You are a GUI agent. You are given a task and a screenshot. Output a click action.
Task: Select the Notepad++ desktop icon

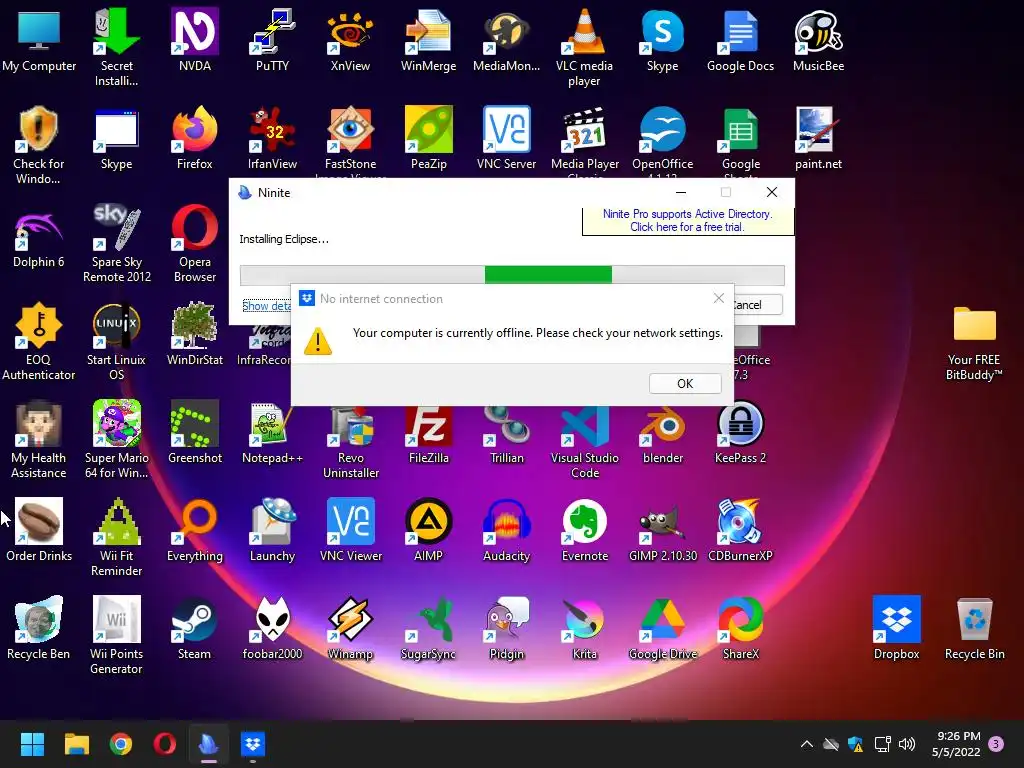(272, 432)
